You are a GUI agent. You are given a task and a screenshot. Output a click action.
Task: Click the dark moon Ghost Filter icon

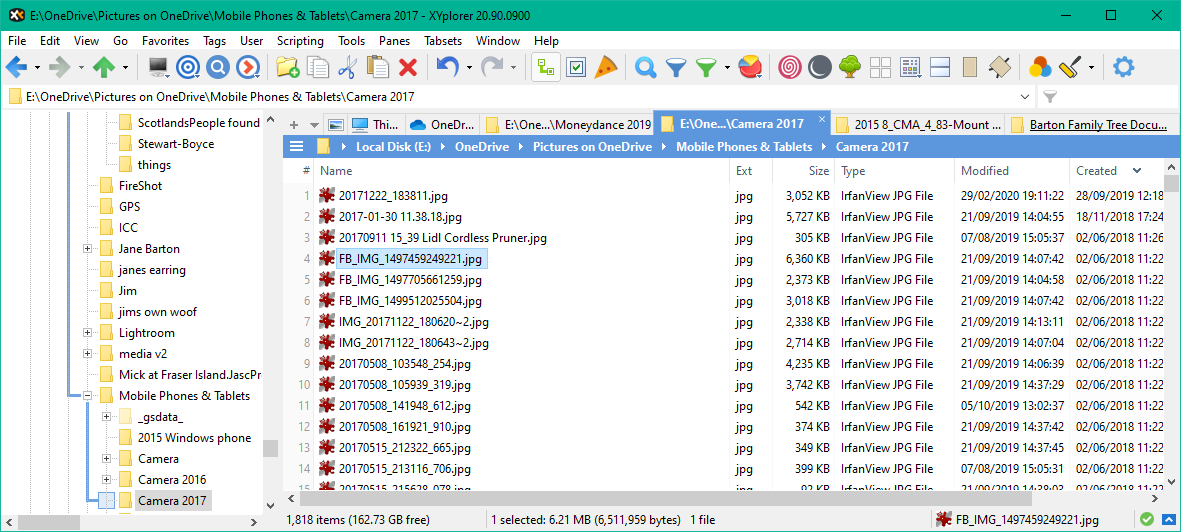[820, 67]
